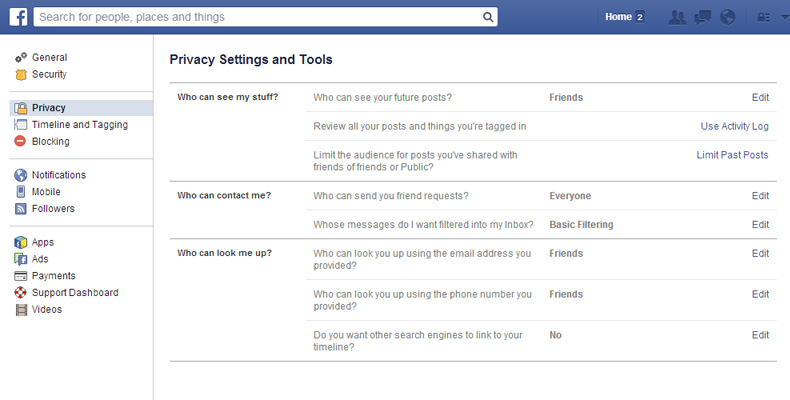Viewport: 790px width, 400px height.
Task: Click the Apps cube icon in sidebar
Action: coord(21,242)
